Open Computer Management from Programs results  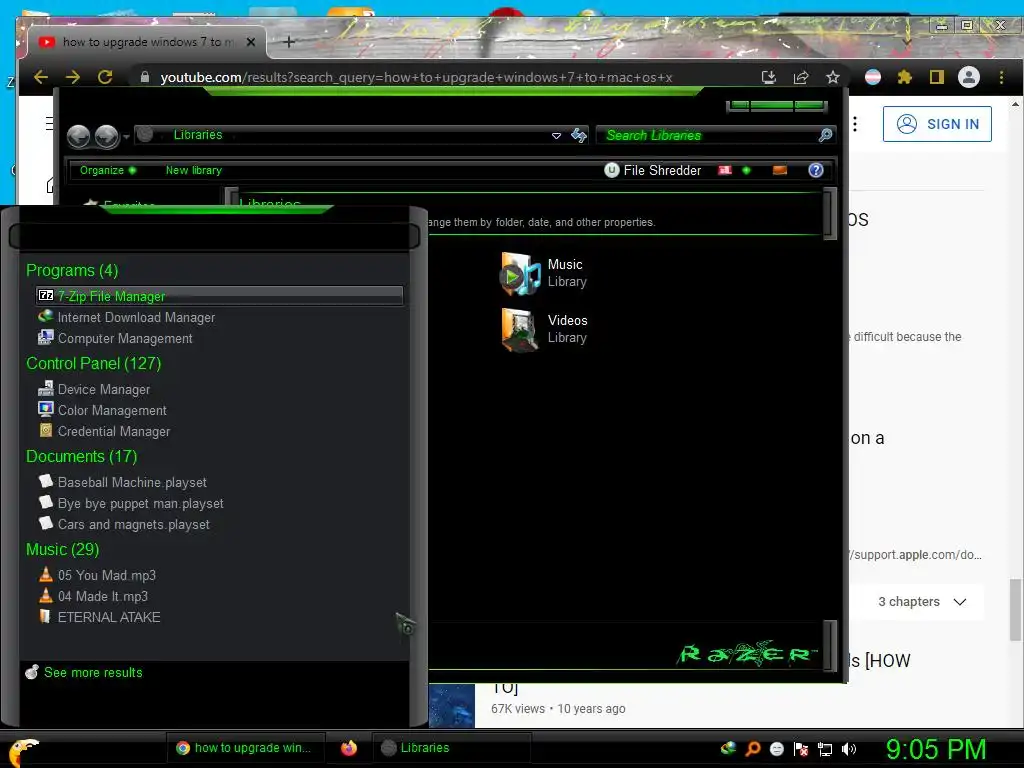click(x=116, y=338)
